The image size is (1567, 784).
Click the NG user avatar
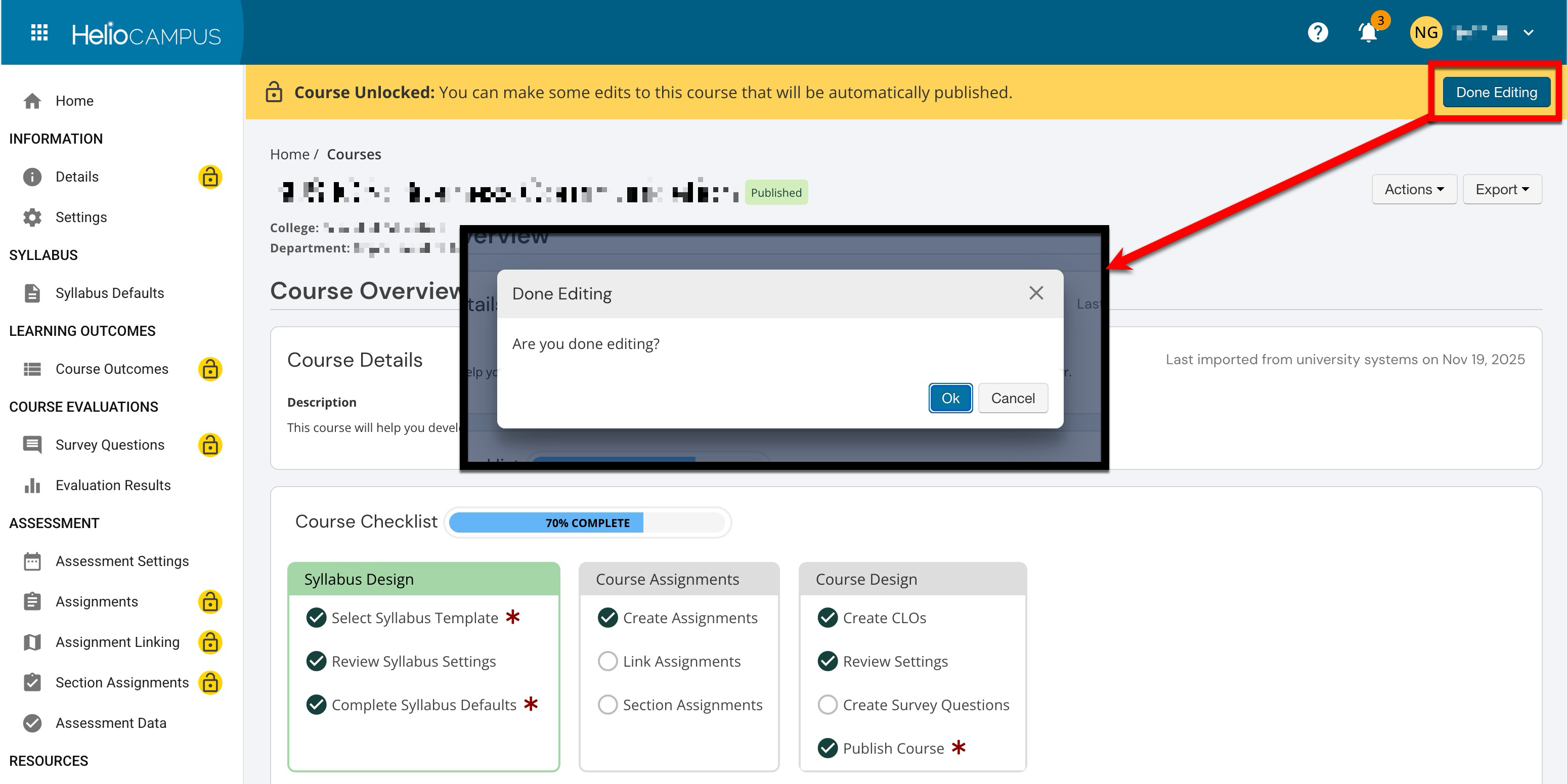tap(1425, 32)
